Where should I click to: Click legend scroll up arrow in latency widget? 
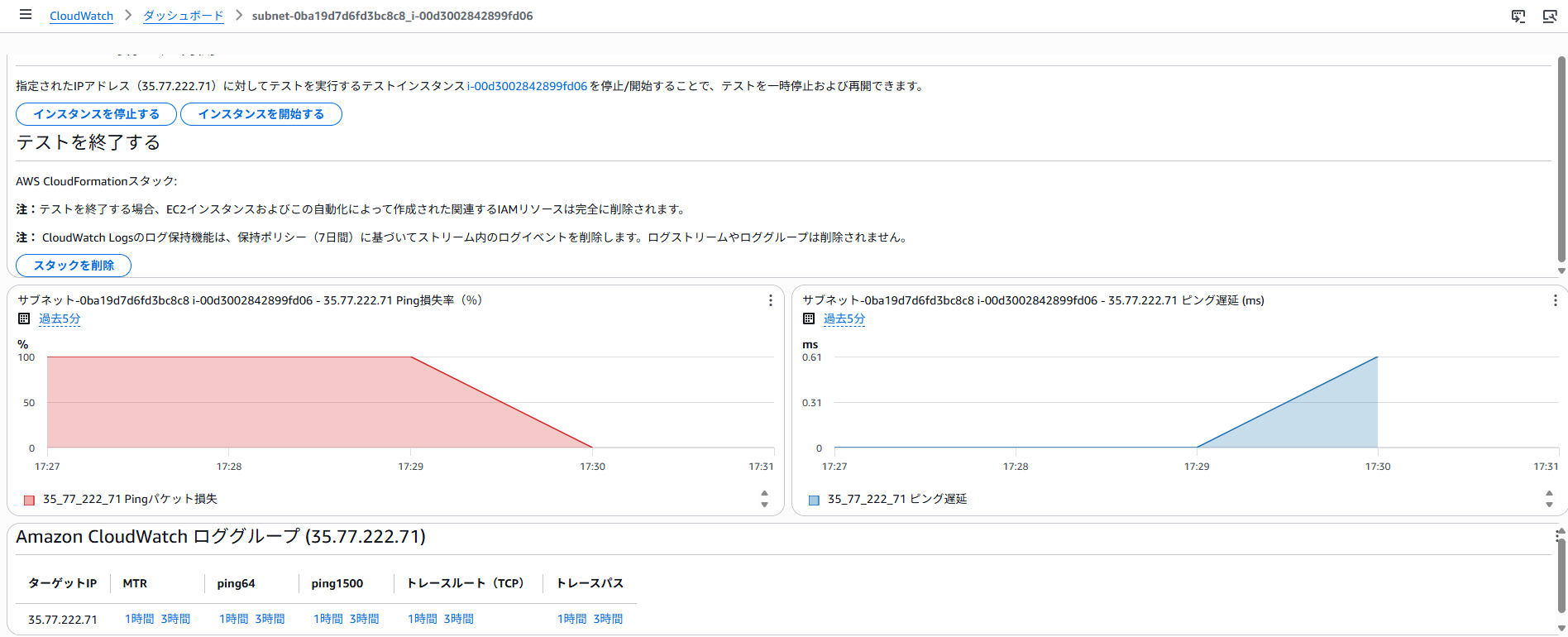point(1549,493)
